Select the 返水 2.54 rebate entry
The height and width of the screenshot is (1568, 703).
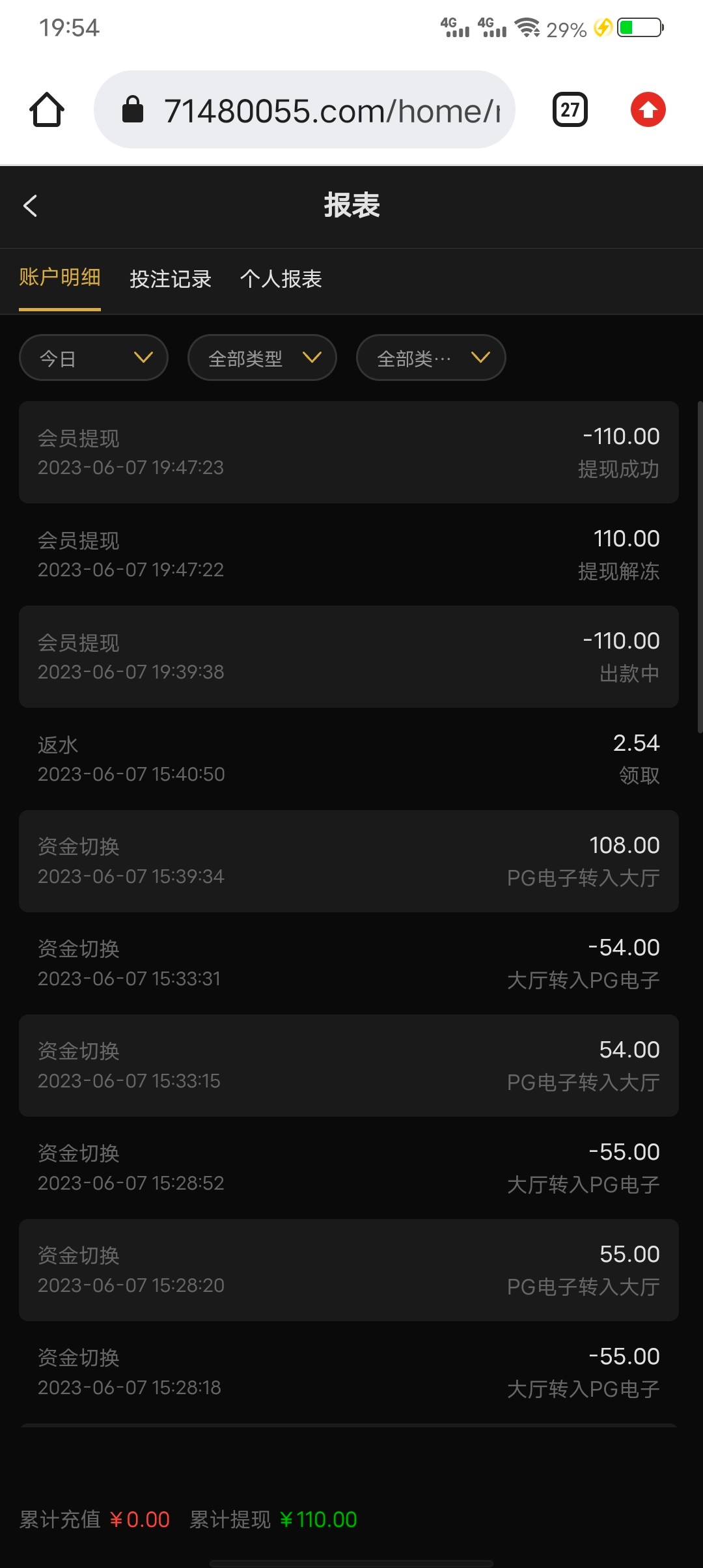coord(349,759)
